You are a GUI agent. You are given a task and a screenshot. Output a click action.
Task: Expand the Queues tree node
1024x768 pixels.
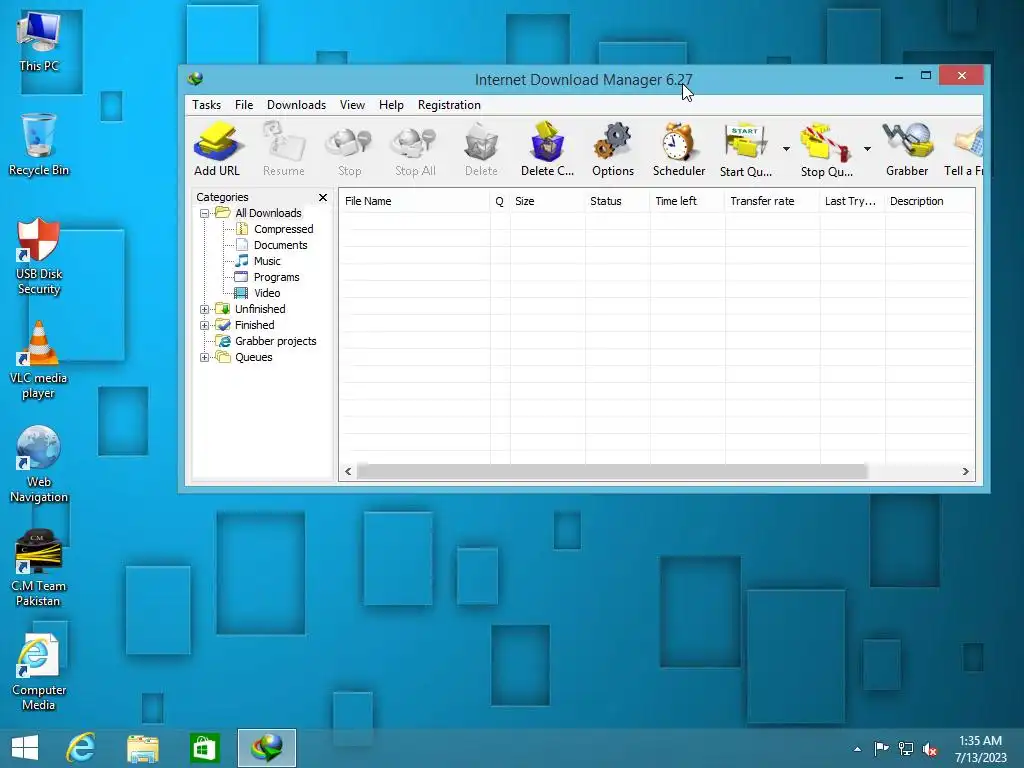204,357
